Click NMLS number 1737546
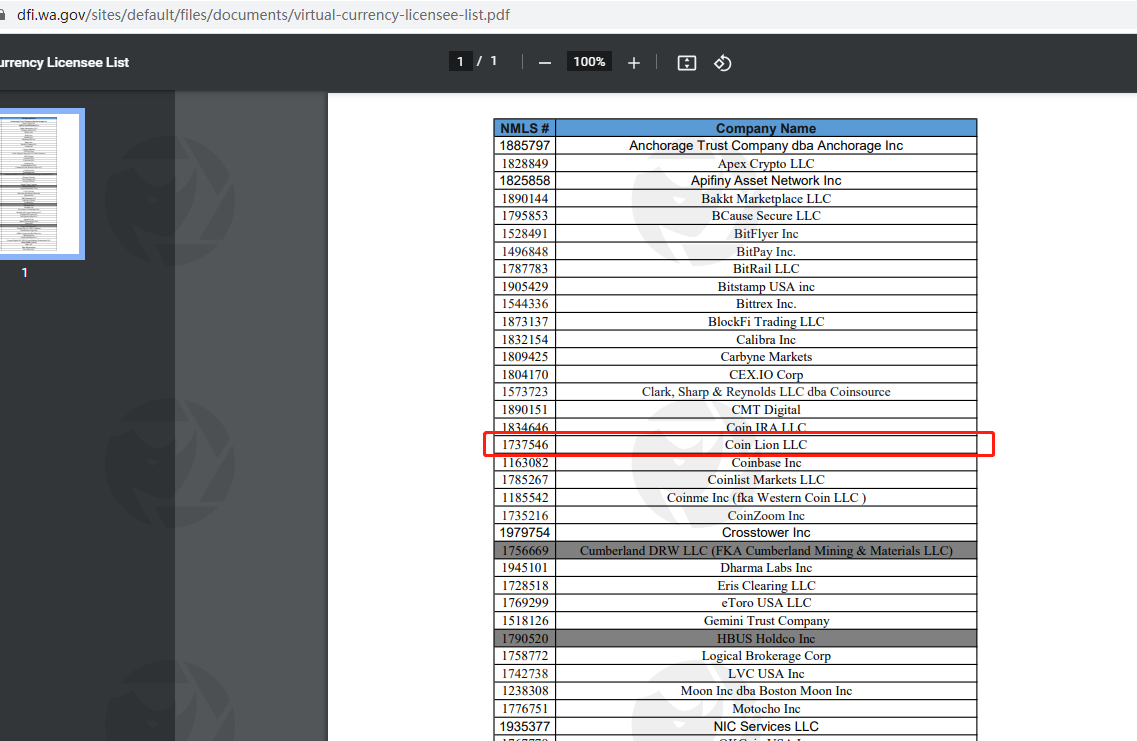The height and width of the screenshot is (741, 1137). point(524,445)
